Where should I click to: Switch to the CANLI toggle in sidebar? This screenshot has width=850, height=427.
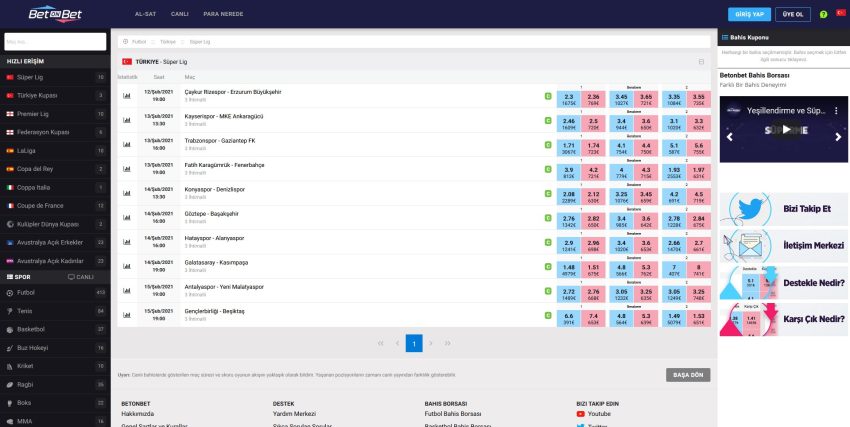point(81,276)
